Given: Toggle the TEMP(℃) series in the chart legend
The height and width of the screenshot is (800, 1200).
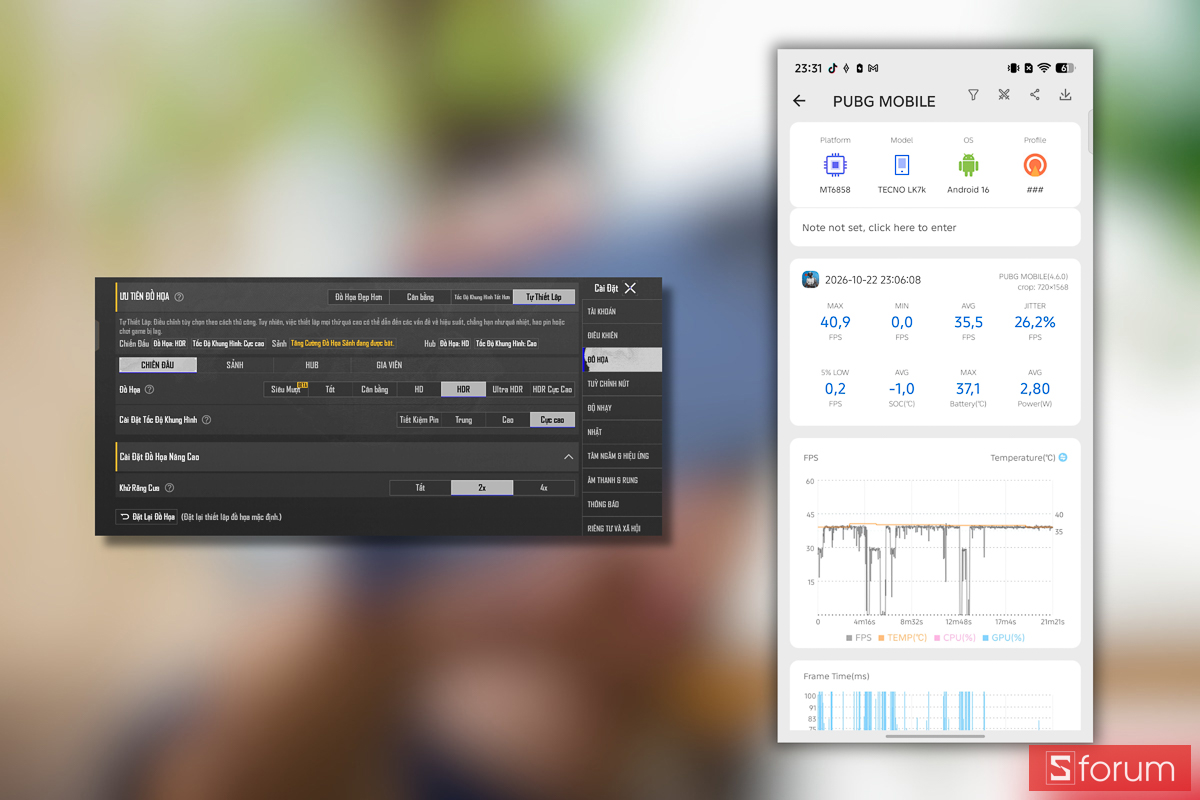Looking at the screenshot, I should pyautogui.click(x=904, y=637).
